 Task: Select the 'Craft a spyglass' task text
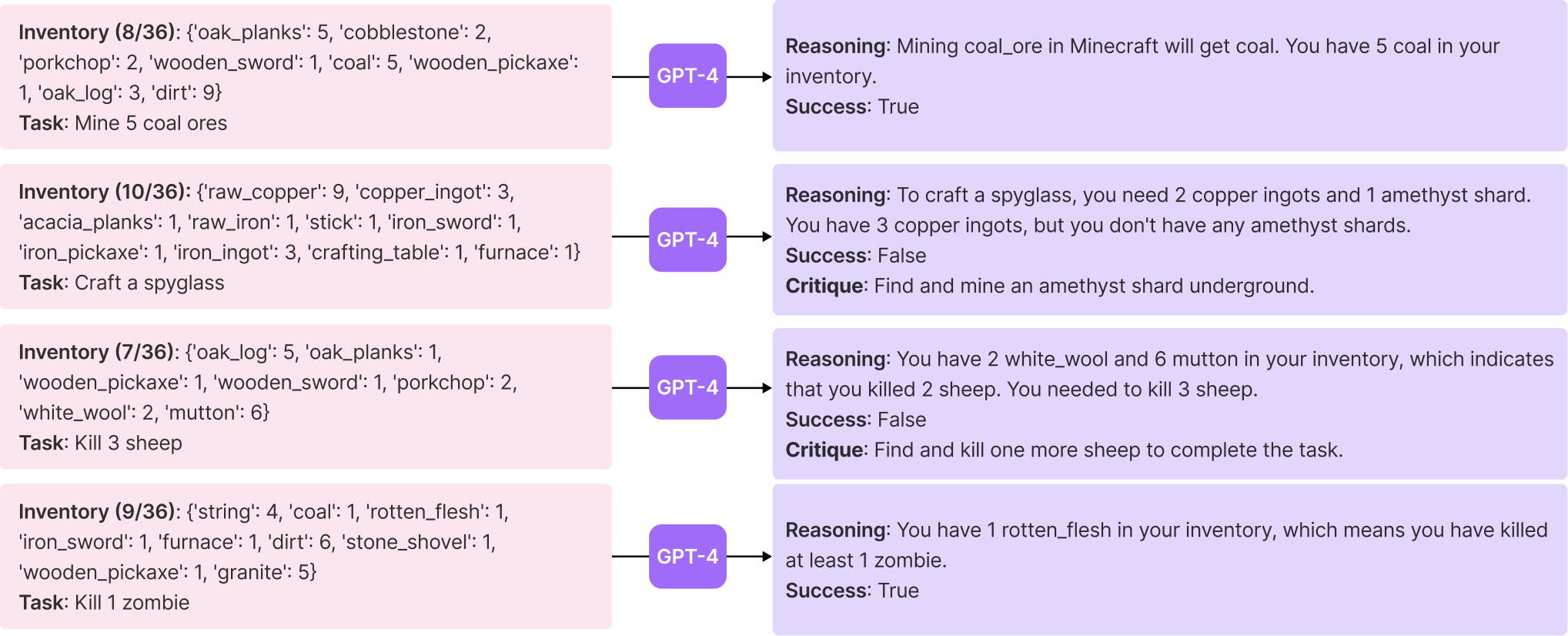point(149,283)
